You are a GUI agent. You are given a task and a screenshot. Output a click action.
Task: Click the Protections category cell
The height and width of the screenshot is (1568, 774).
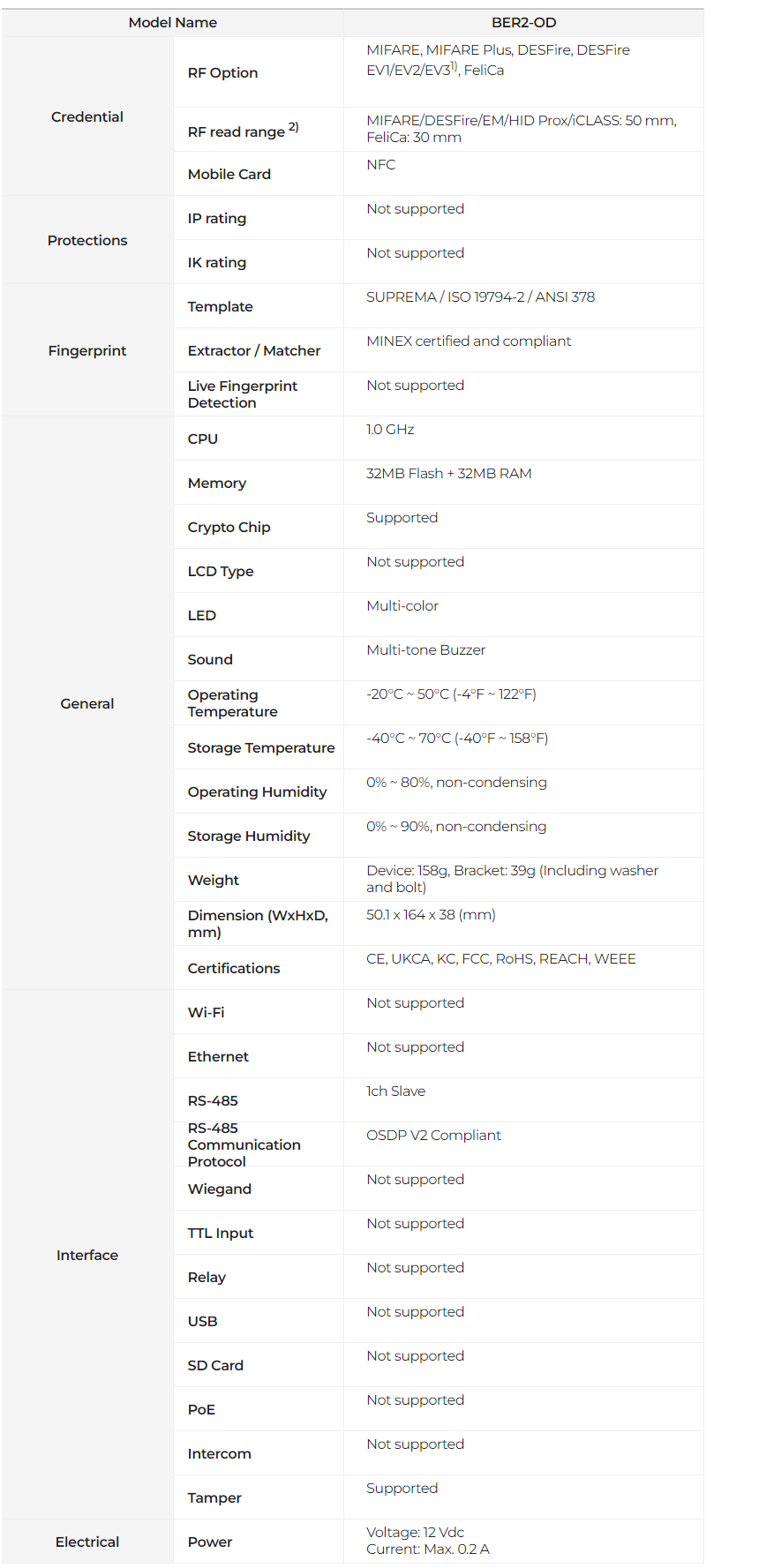tap(87, 240)
